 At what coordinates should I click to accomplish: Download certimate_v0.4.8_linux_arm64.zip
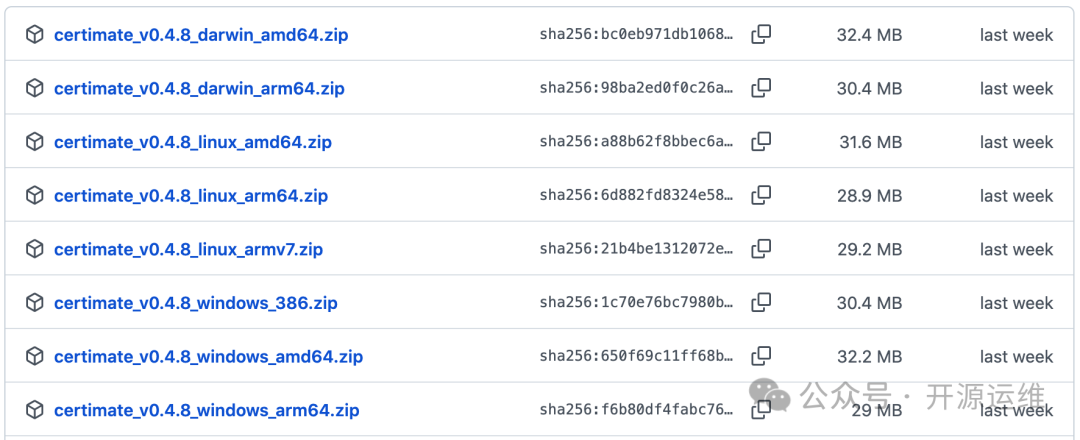pyautogui.click(x=191, y=196)
